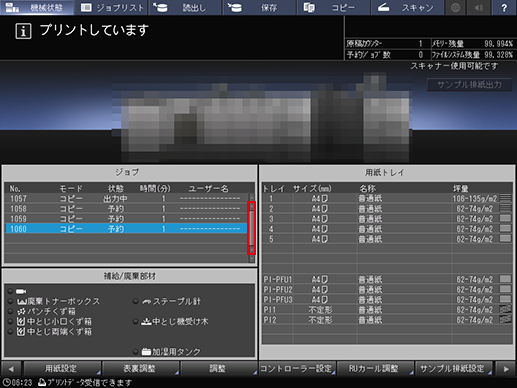Viewport: 517px width, 388px height.
Task: Open the 保存 tab
Action: point(259,7)
